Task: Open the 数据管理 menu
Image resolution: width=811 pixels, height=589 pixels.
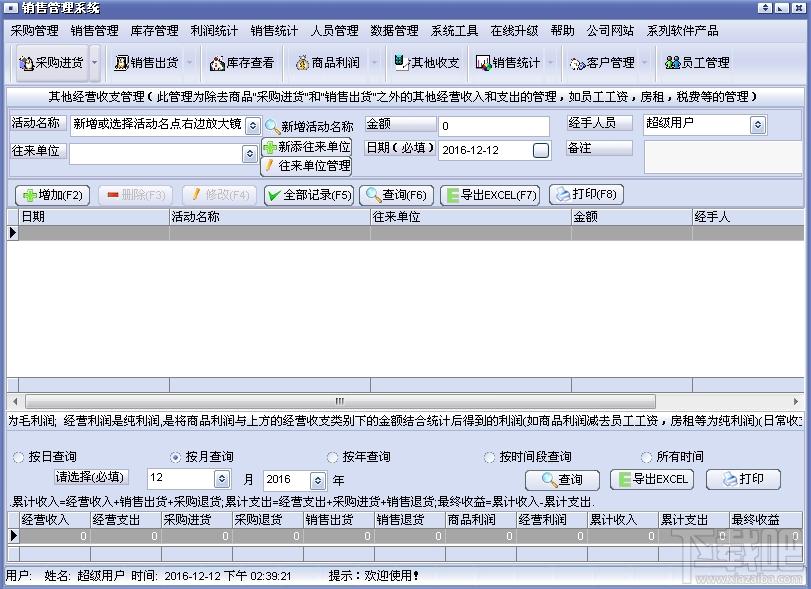Action: (394, 31)
